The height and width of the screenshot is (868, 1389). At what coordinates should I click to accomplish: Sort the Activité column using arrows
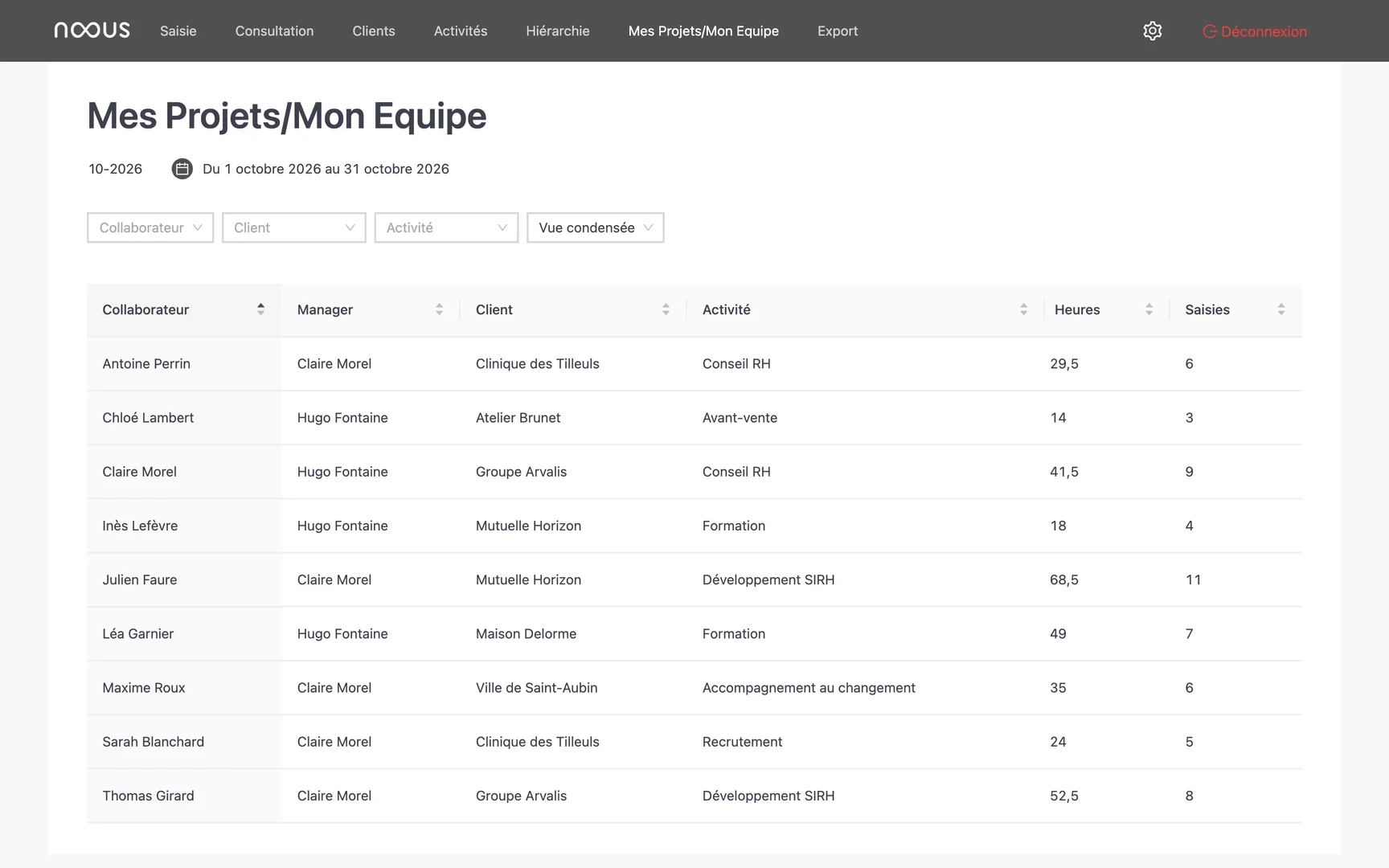pos(1023,309)
